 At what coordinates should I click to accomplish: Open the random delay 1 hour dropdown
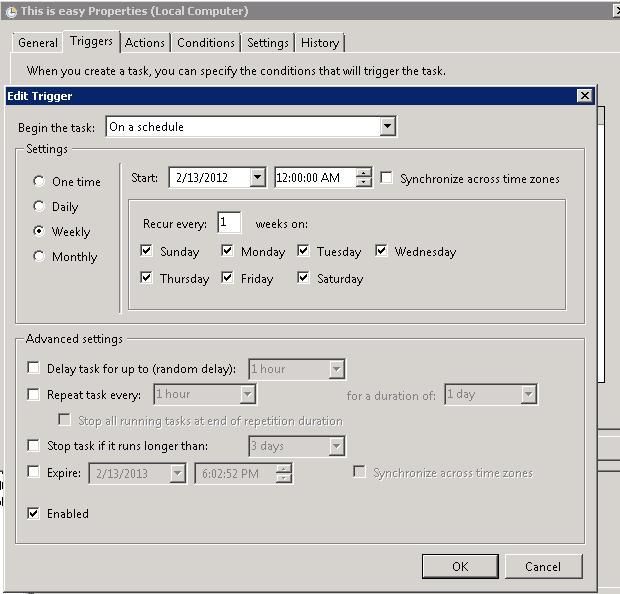[x=336, y=369]
